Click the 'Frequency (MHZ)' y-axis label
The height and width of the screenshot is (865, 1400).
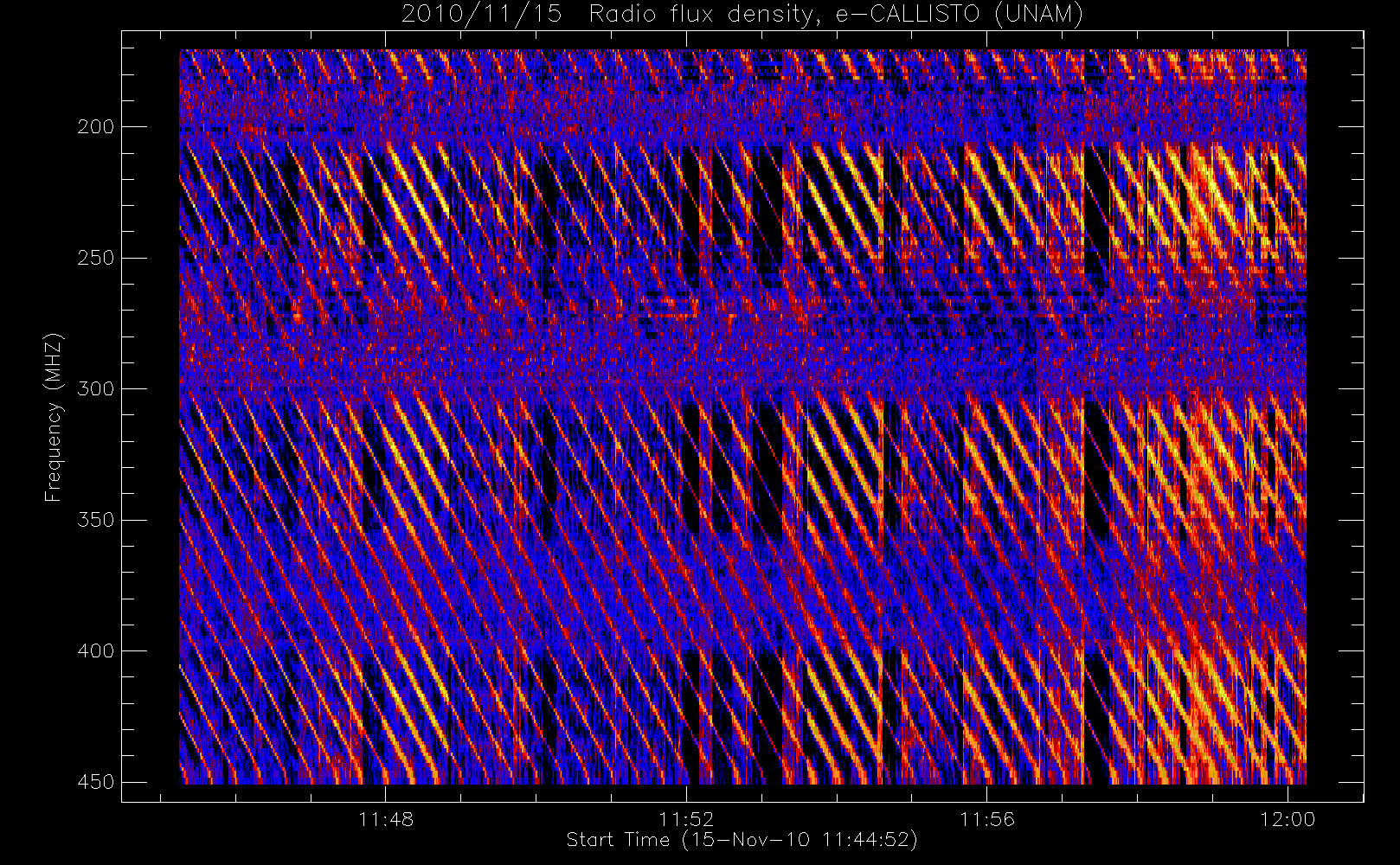tap(54, 417)
